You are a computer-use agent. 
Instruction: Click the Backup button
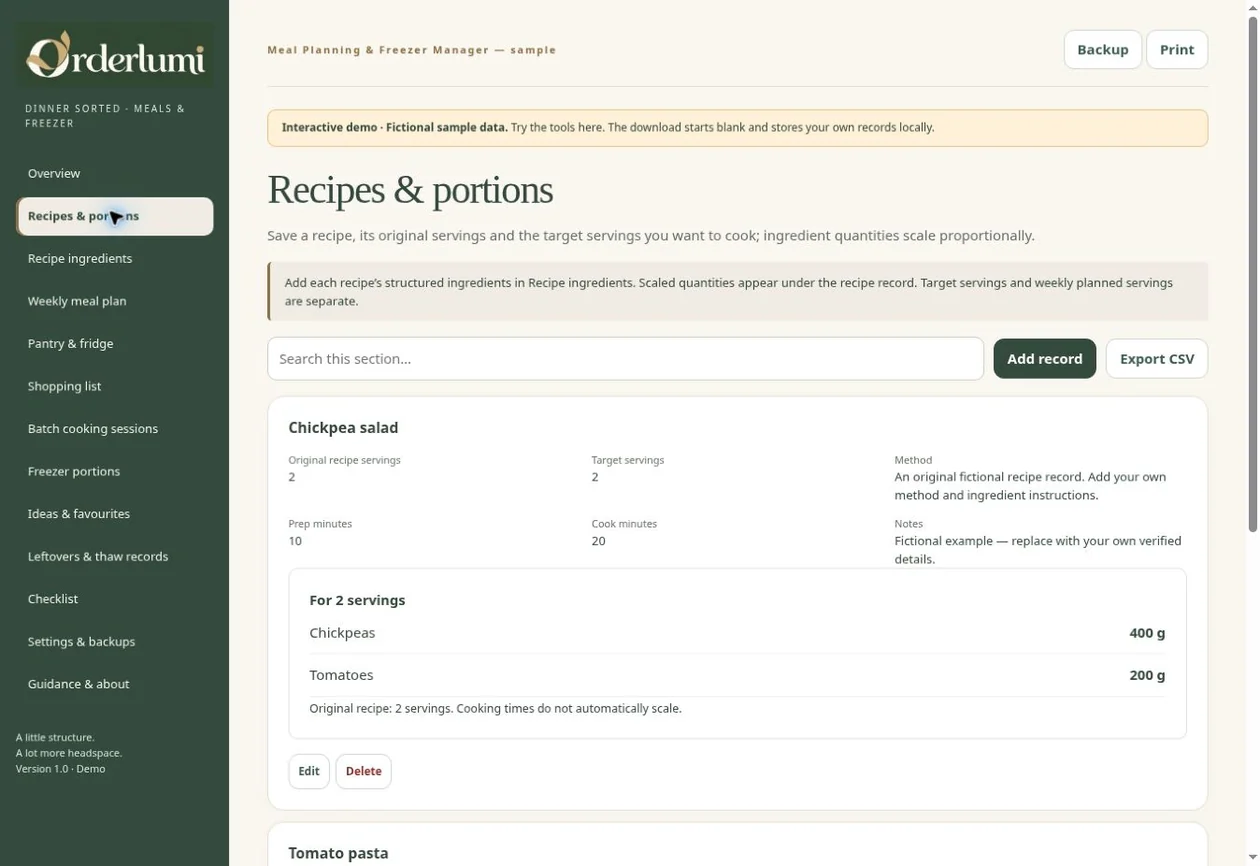[1103, 49]
